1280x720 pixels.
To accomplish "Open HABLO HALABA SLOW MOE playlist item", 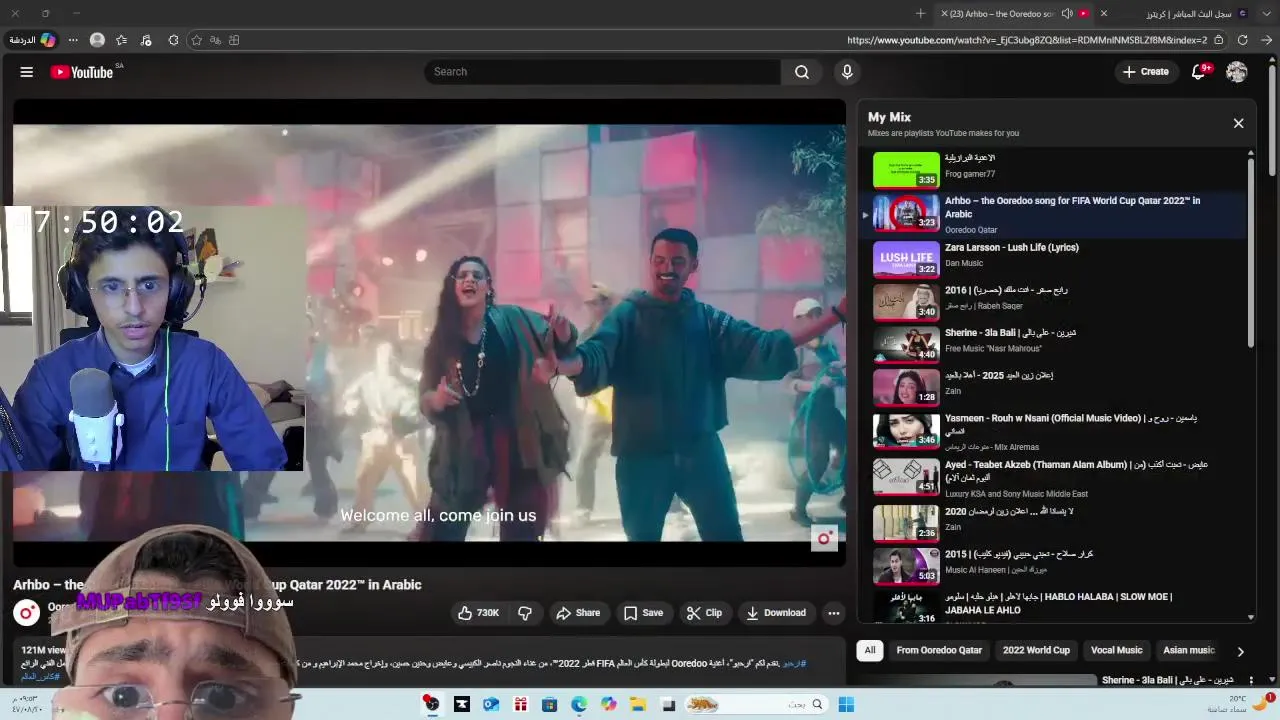I will [x=1056, y=606].
